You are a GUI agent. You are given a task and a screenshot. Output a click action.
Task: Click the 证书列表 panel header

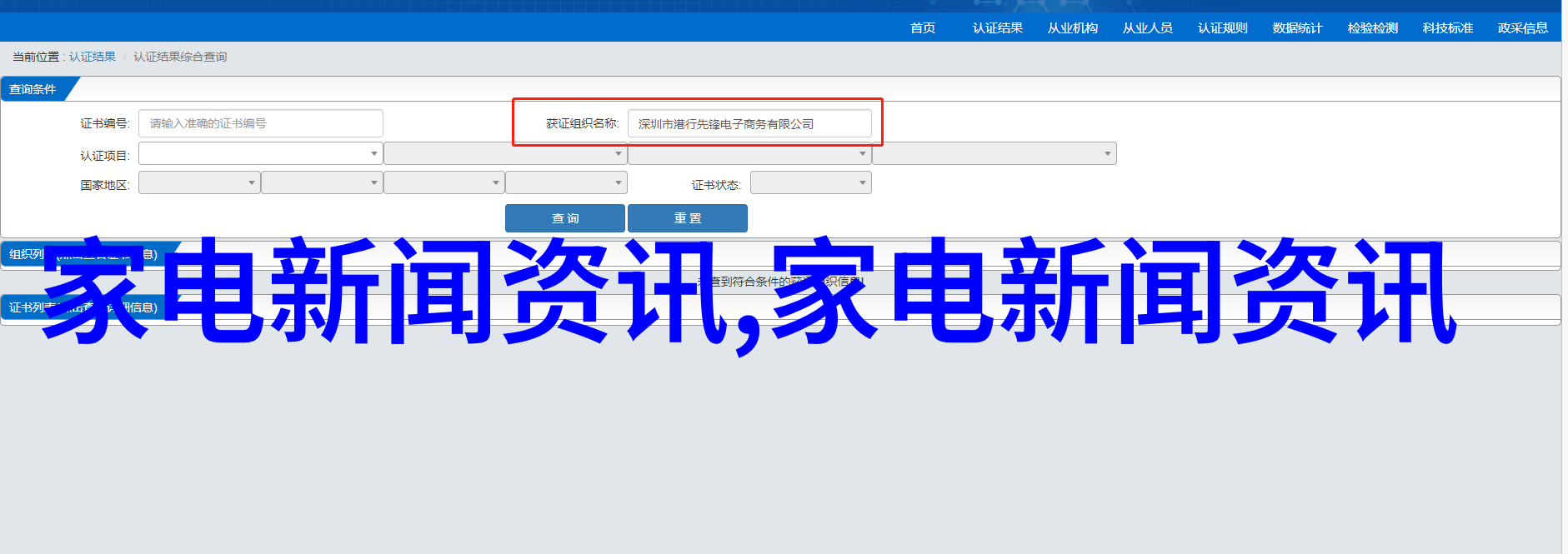tap(25, 307)
